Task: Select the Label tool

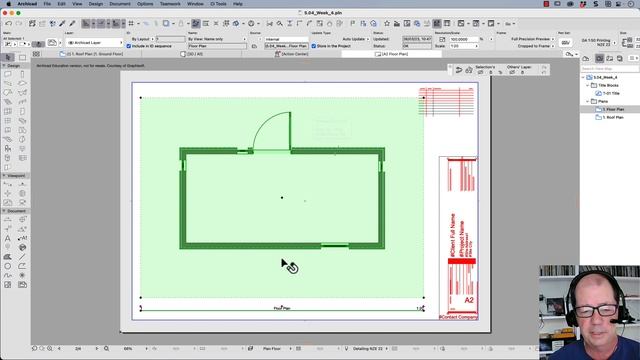Action: [22, 238]
